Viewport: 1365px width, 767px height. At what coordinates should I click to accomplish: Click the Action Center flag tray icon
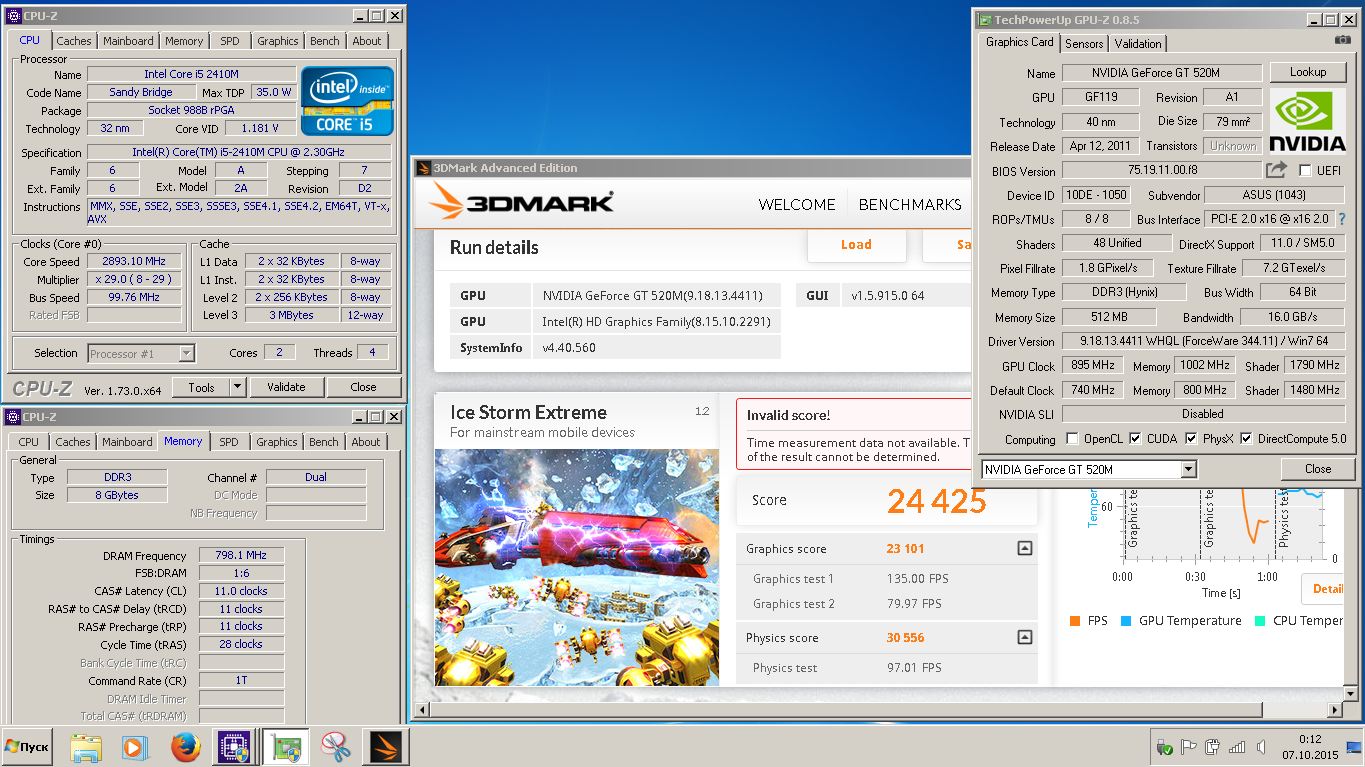pyautogui.click(x=1189, y=747)
